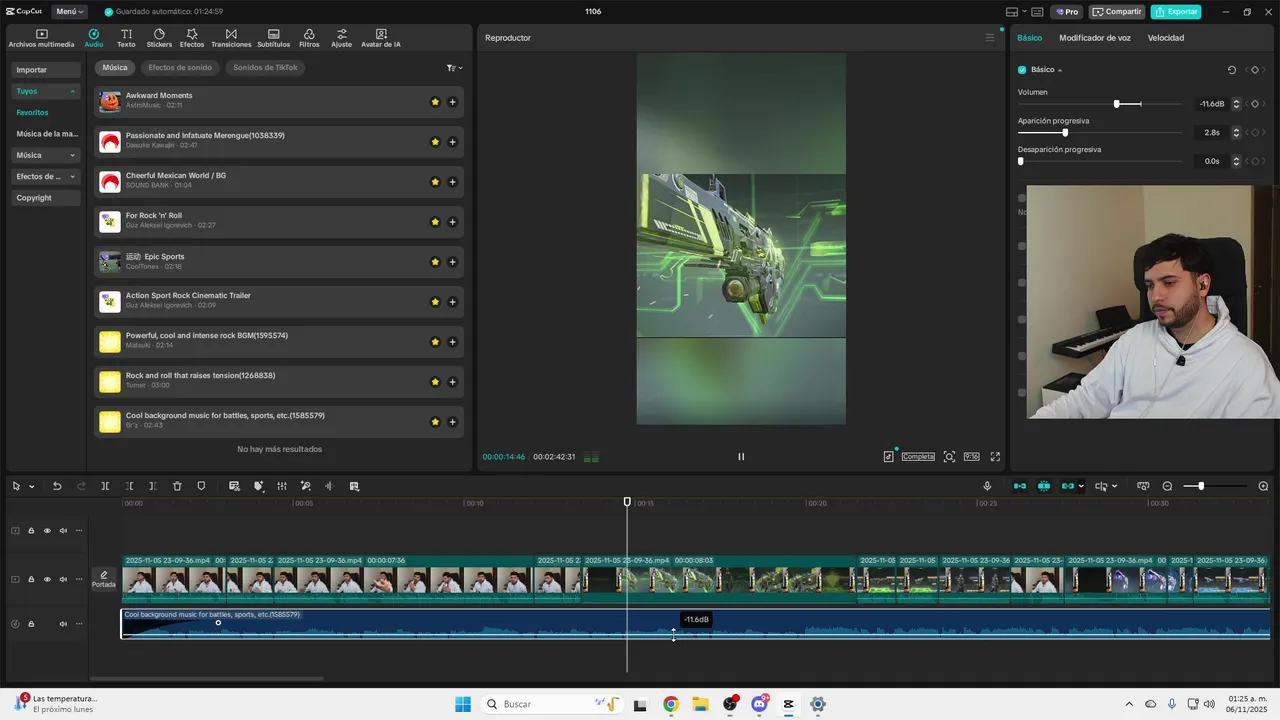
Task: Mute the main video track audio
Action: (x=63, y=580)
